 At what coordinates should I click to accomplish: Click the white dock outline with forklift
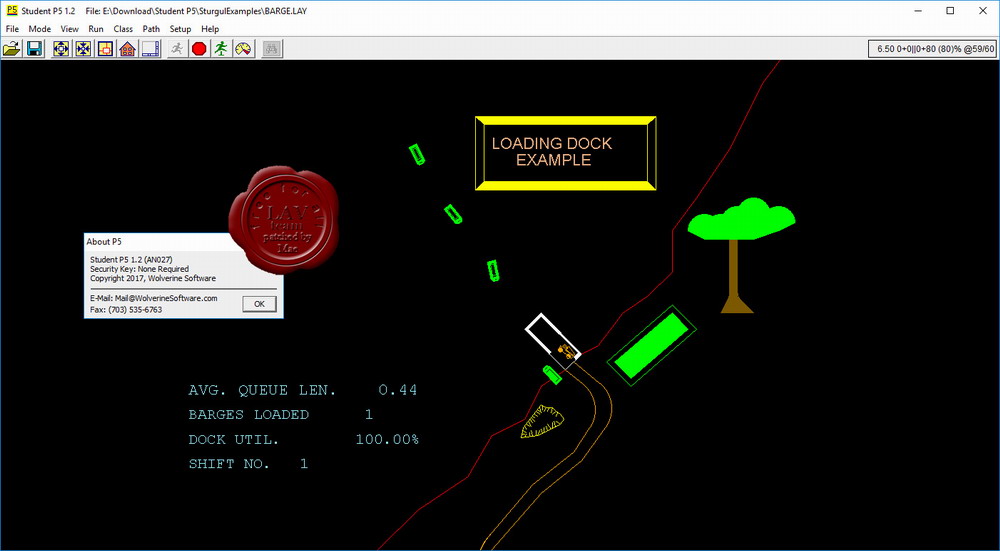(x=553, y=341)
